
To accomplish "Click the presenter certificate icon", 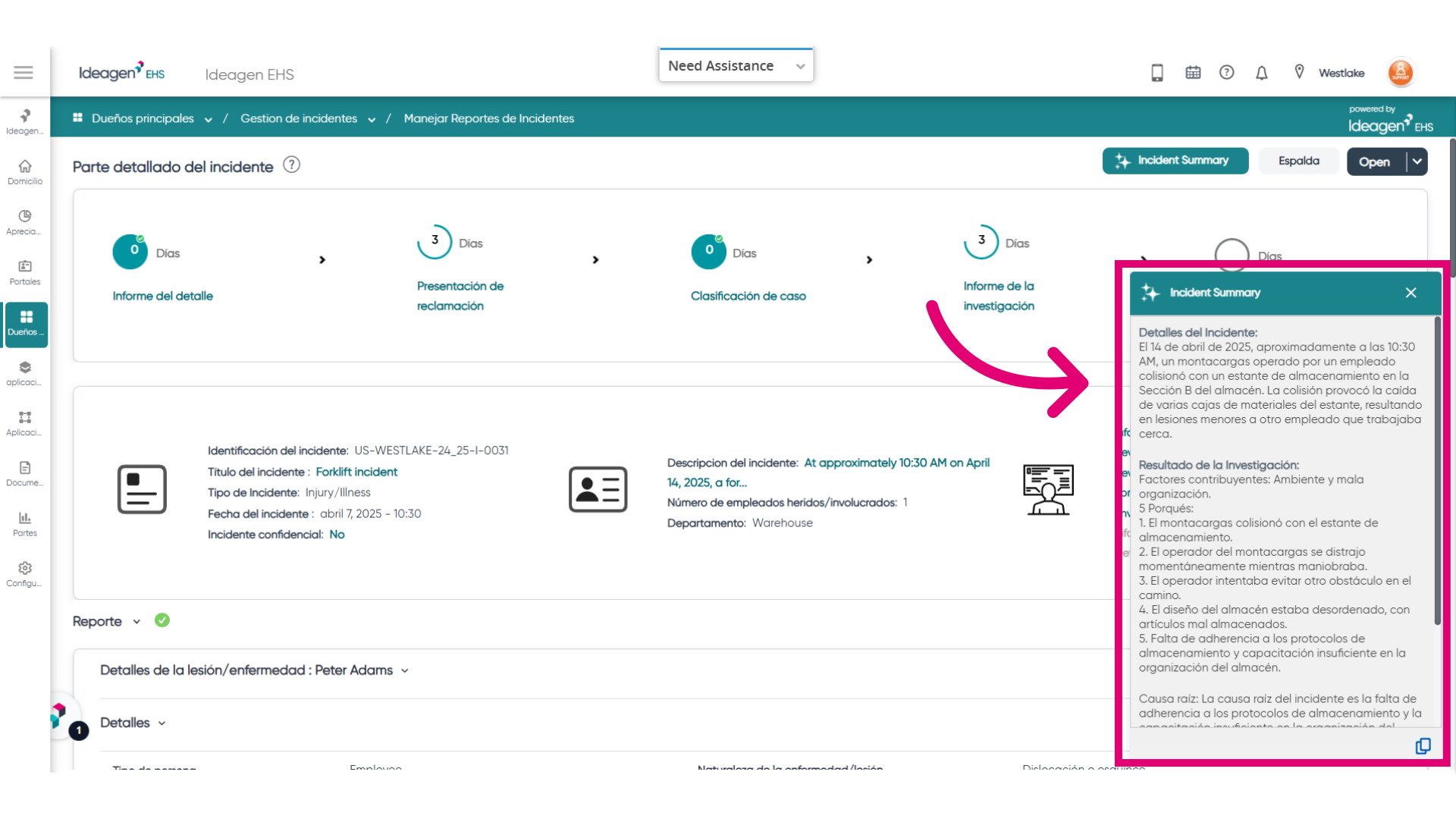I will click(x=1048, y=490).
